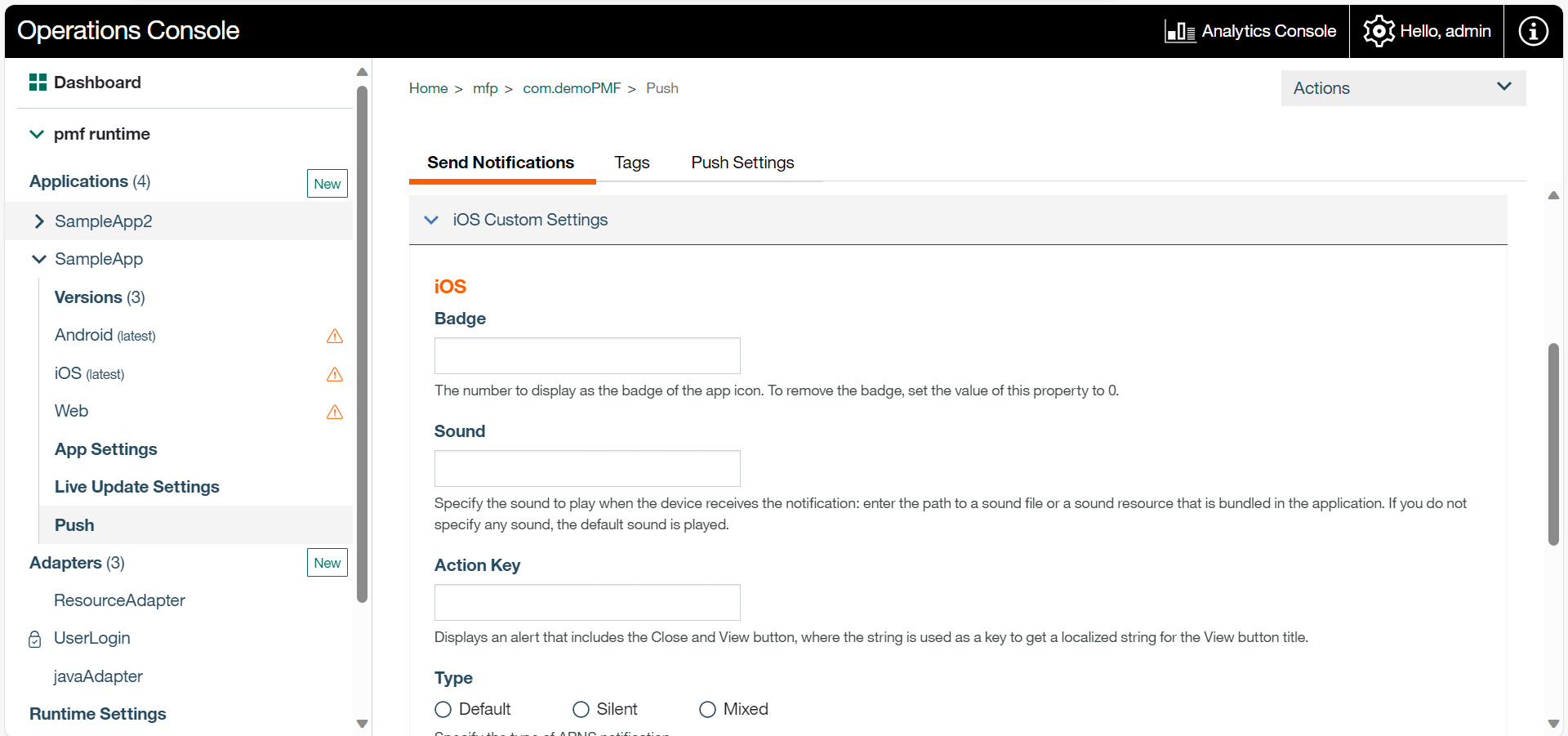Image resolution: width=1568 pixels, height=736 pixels.
Task: Click the admin settings gear icon
Action: click(1379, 32)
